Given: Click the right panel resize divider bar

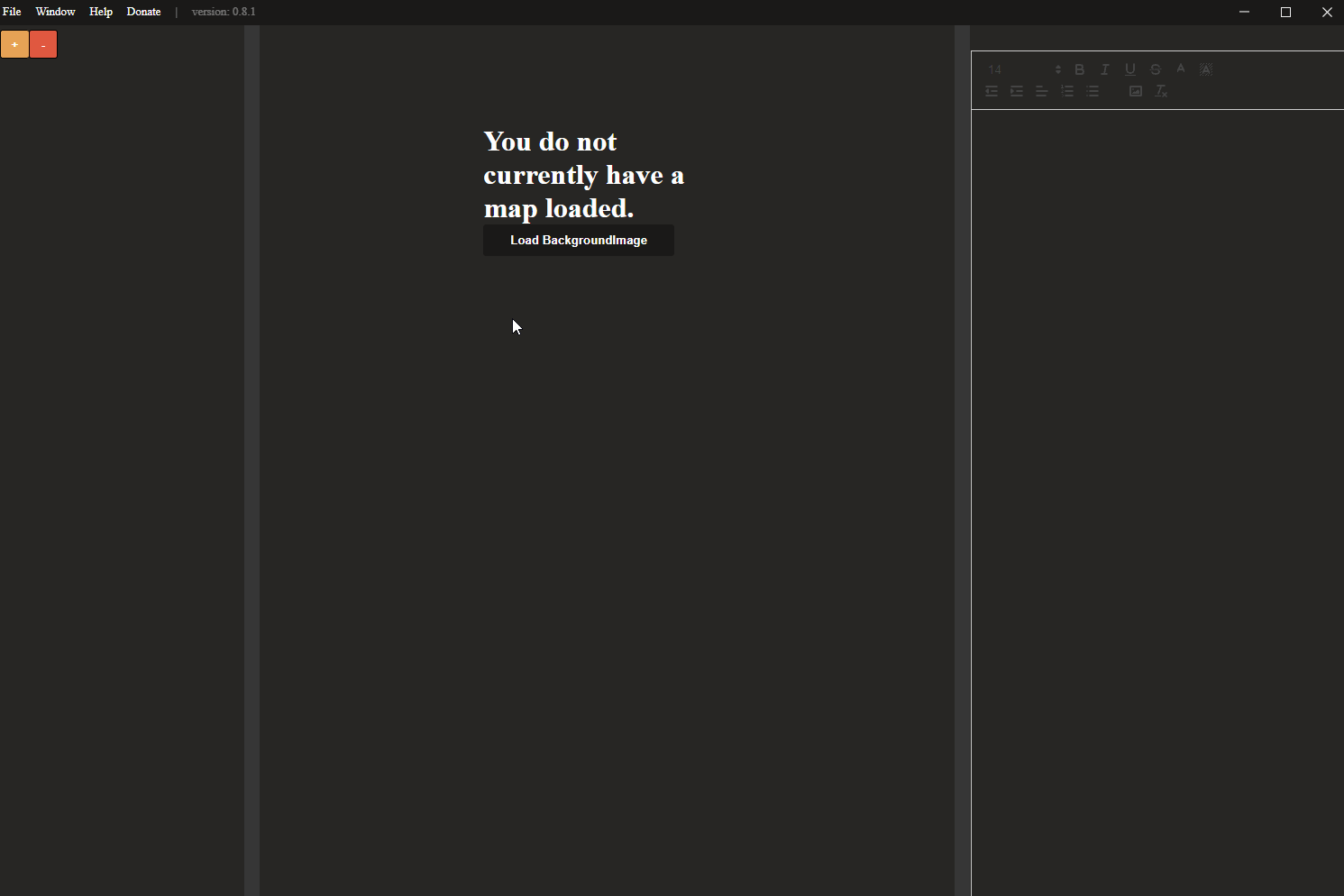Looking at the screenshot, I should pos(963,461).
